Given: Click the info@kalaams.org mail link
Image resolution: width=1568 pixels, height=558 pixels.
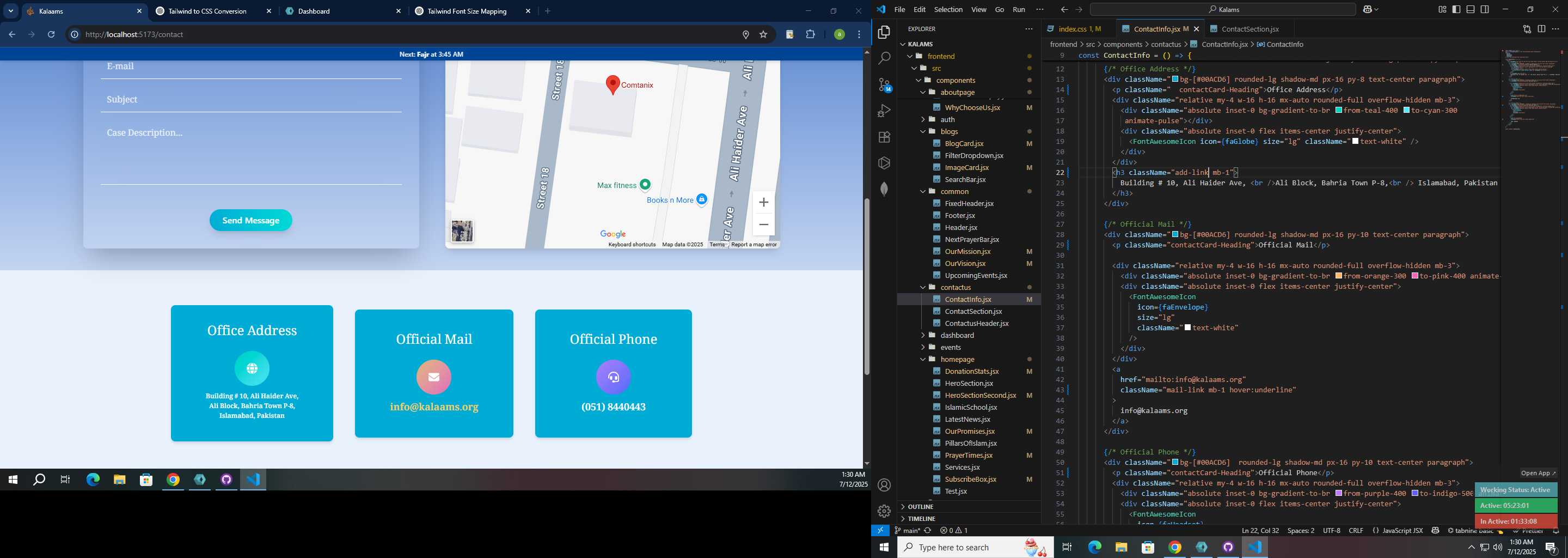Looking at the screenshot, I should pyautogui.click(x=434, y=407).
